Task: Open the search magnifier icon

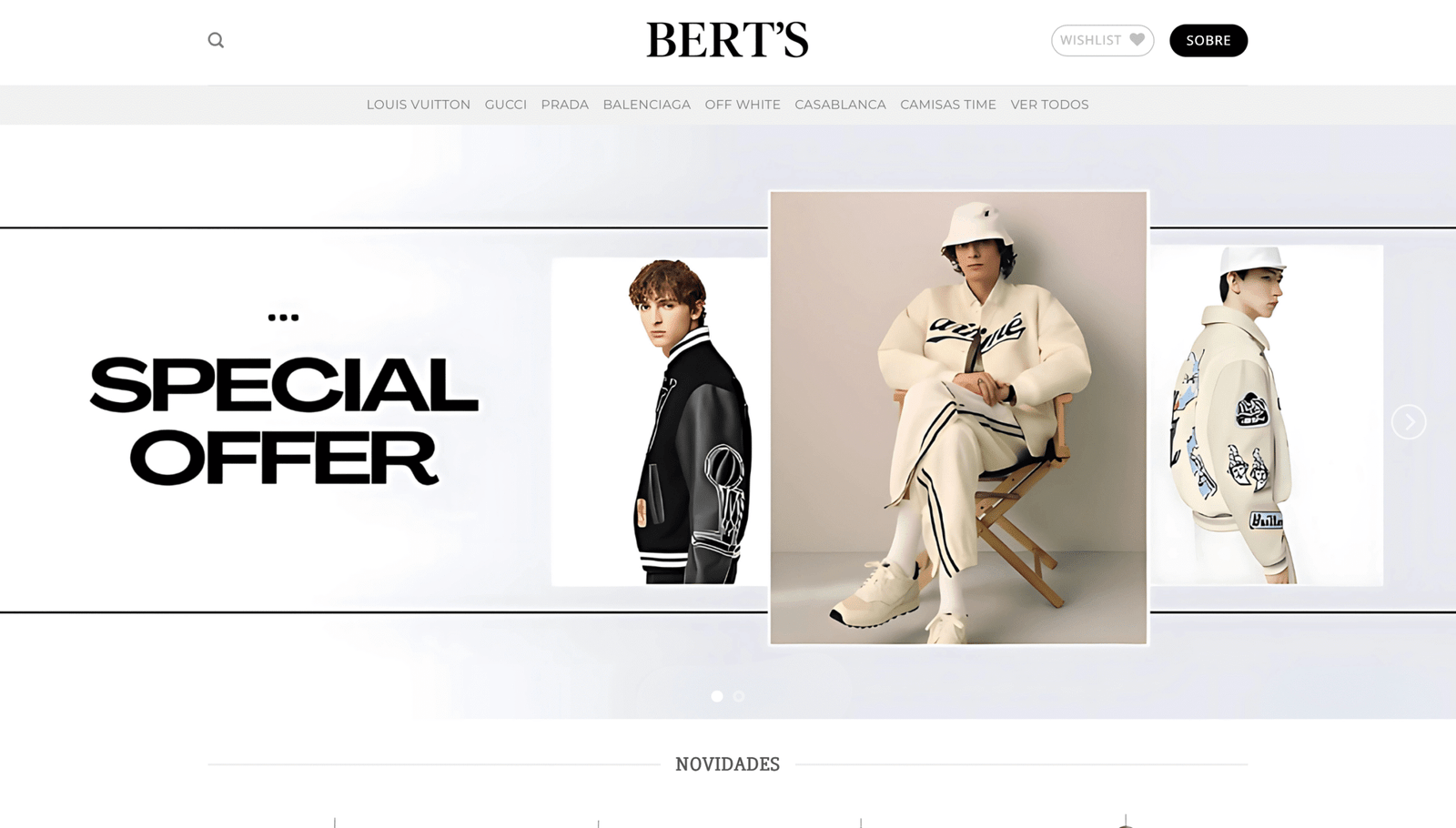Action: pos(216,40)
